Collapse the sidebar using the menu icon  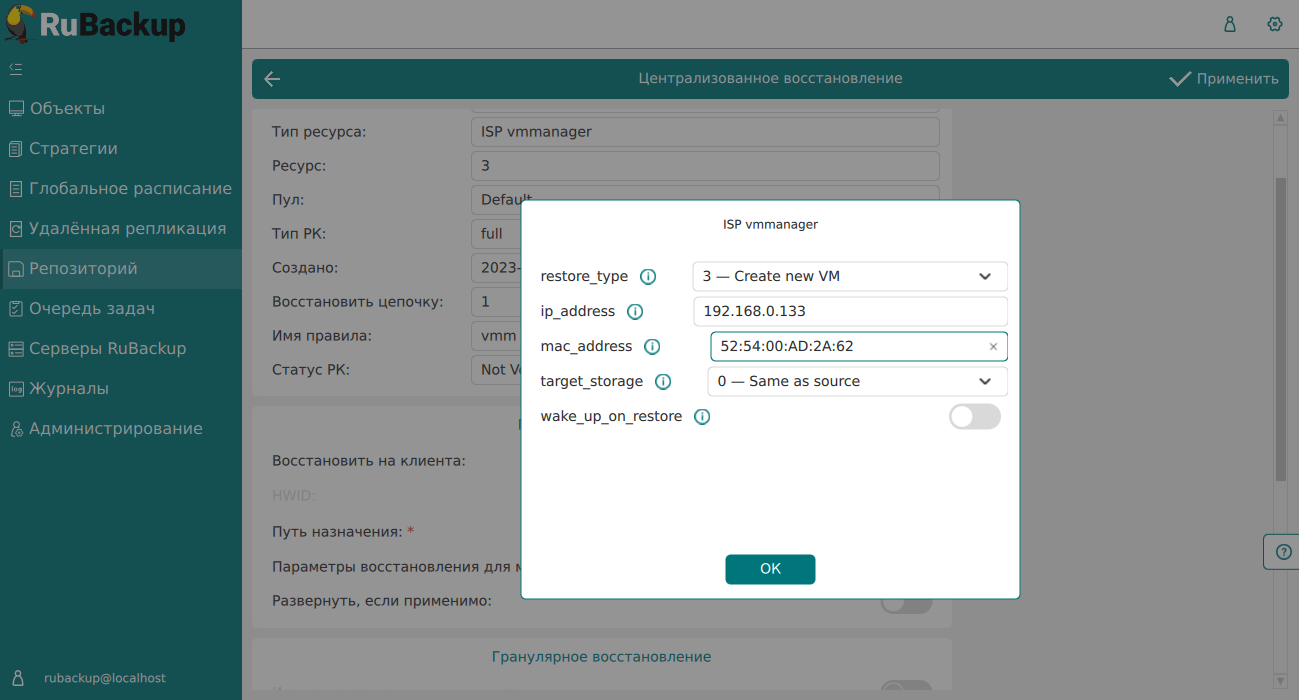[x=15, y=69]
